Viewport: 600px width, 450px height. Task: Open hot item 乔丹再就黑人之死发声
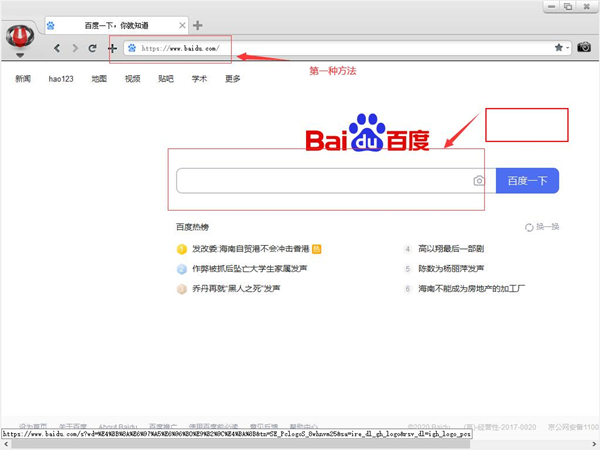(x=236, y=289)
